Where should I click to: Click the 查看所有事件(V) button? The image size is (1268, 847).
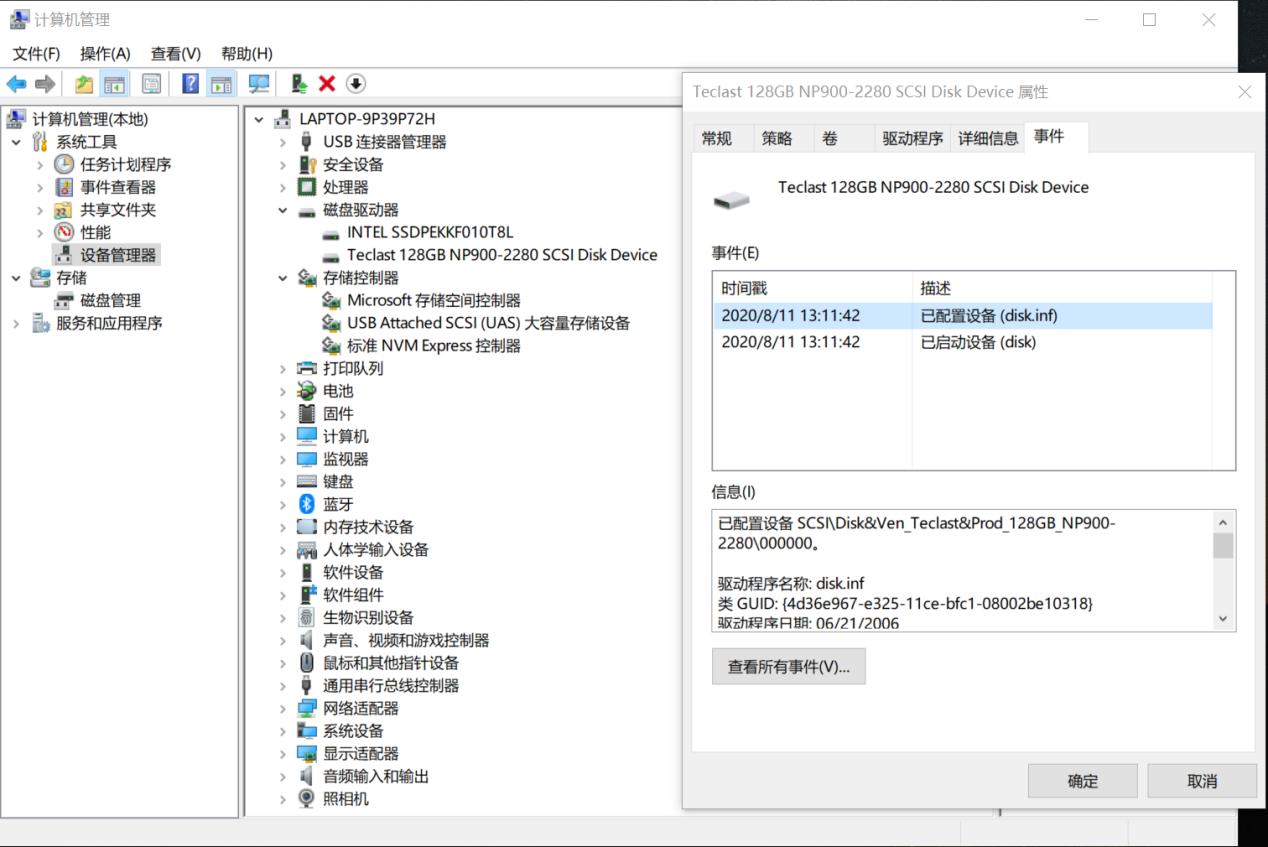coord(789,665)
